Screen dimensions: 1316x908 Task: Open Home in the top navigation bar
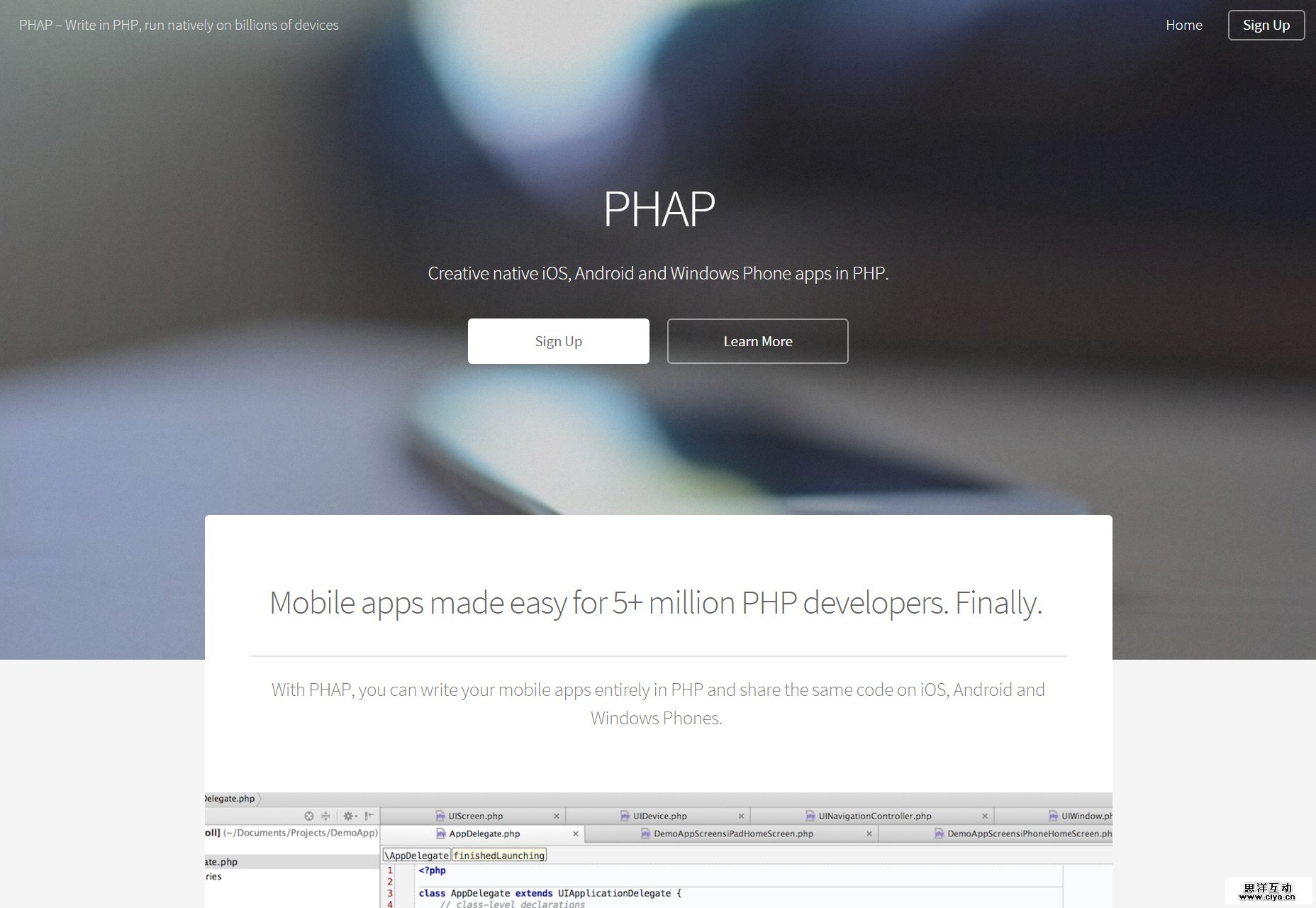1183,24
